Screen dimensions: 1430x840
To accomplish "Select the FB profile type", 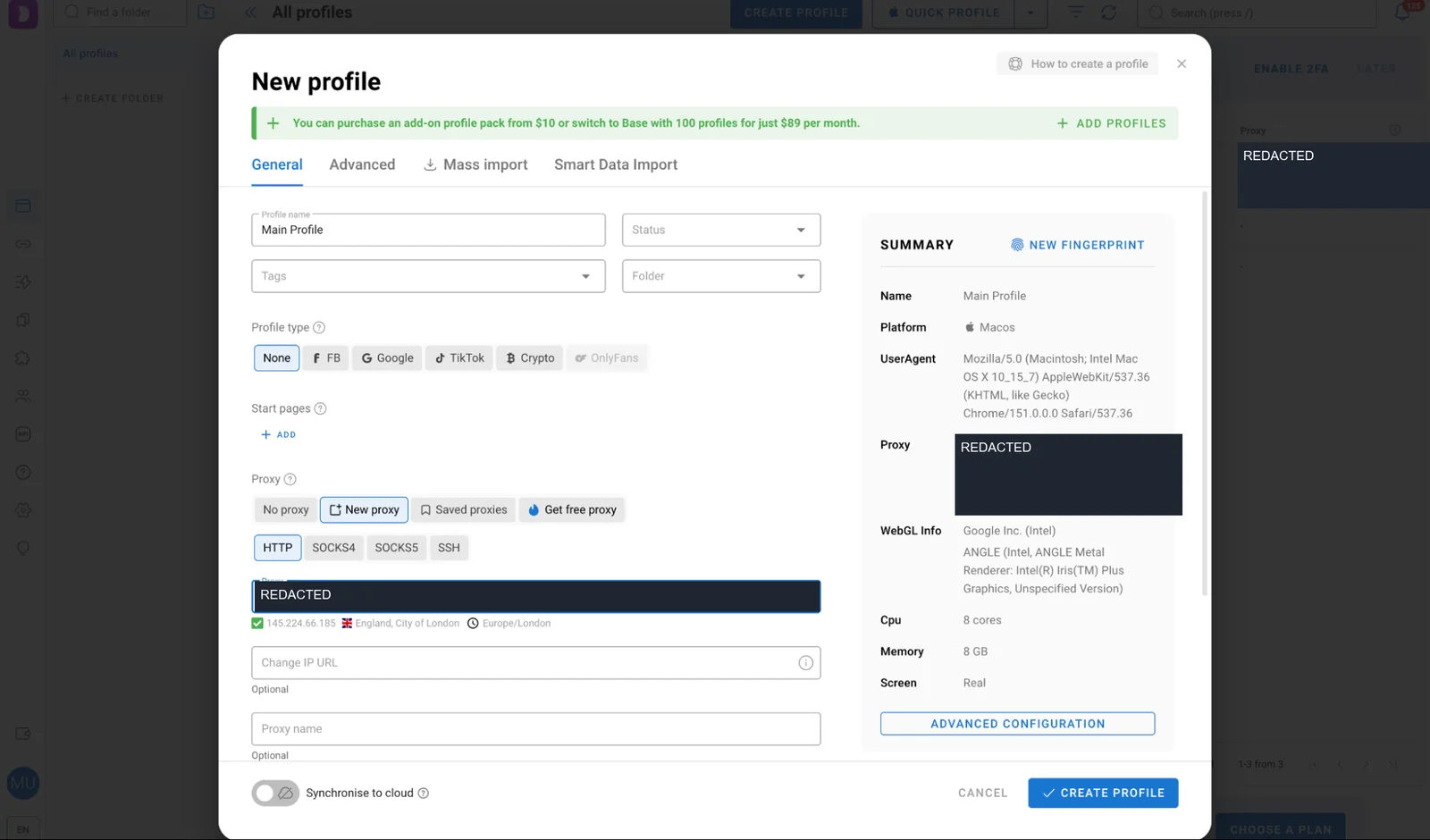I will tap(325, 358).
